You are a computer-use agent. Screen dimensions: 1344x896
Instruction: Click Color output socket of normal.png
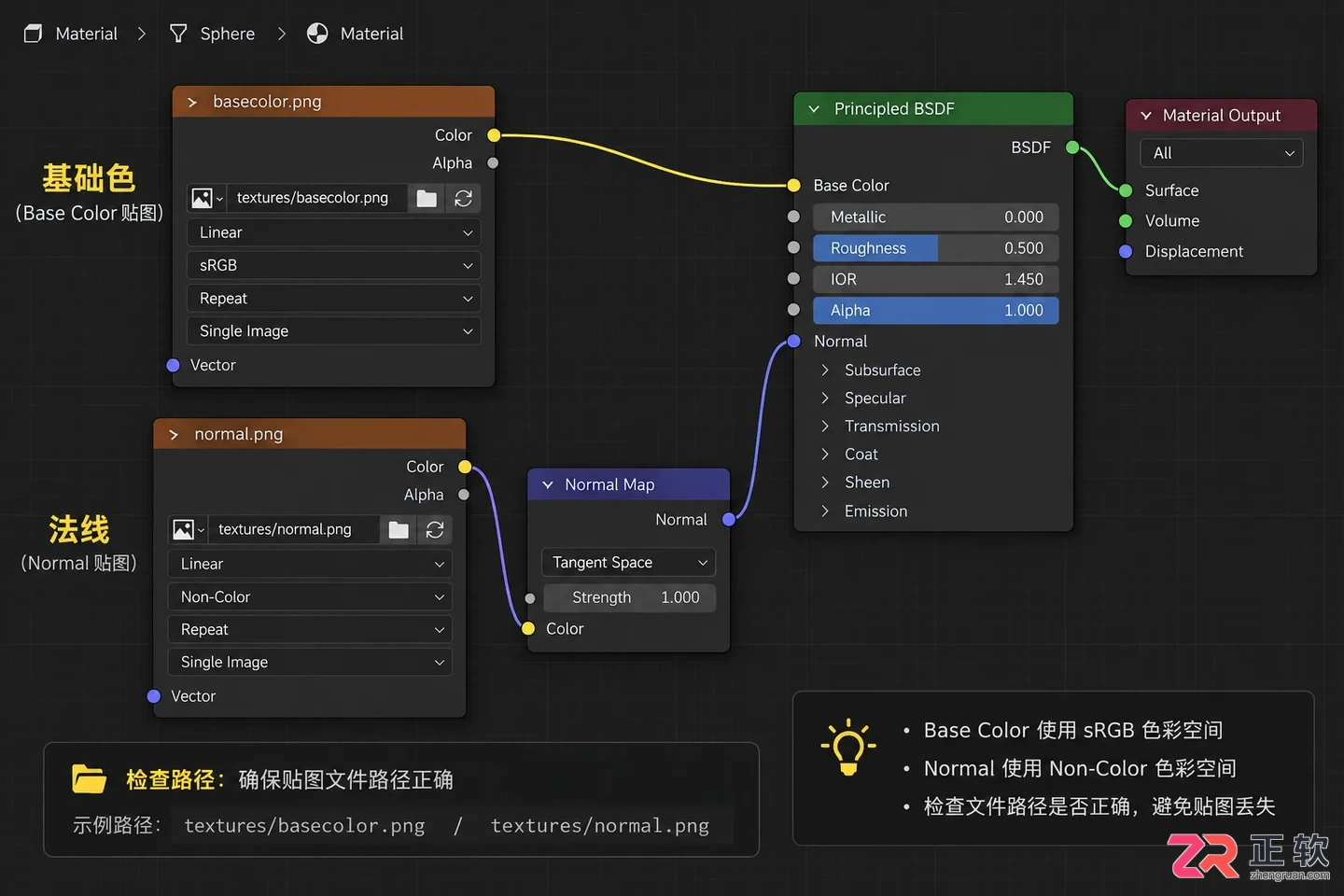pyautogui.click(x=465, y=467)
